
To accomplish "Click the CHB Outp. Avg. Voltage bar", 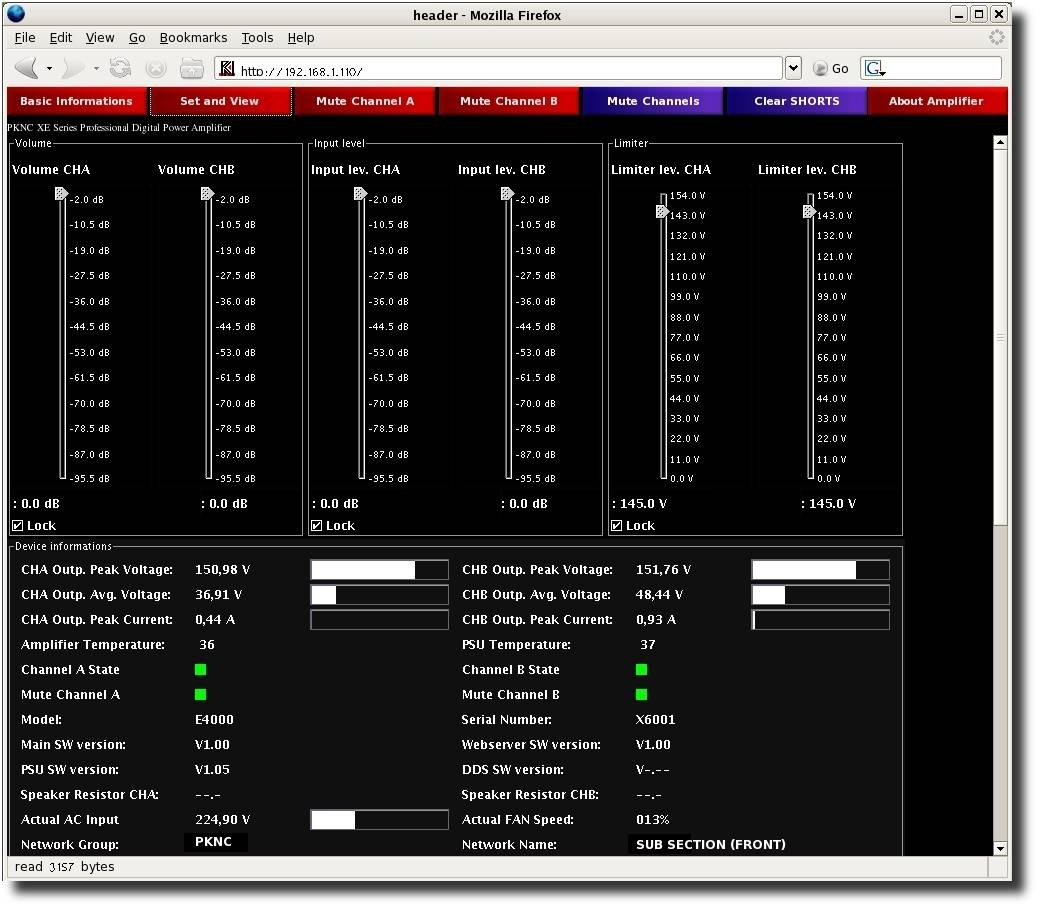I will click(x=820, y=595).
